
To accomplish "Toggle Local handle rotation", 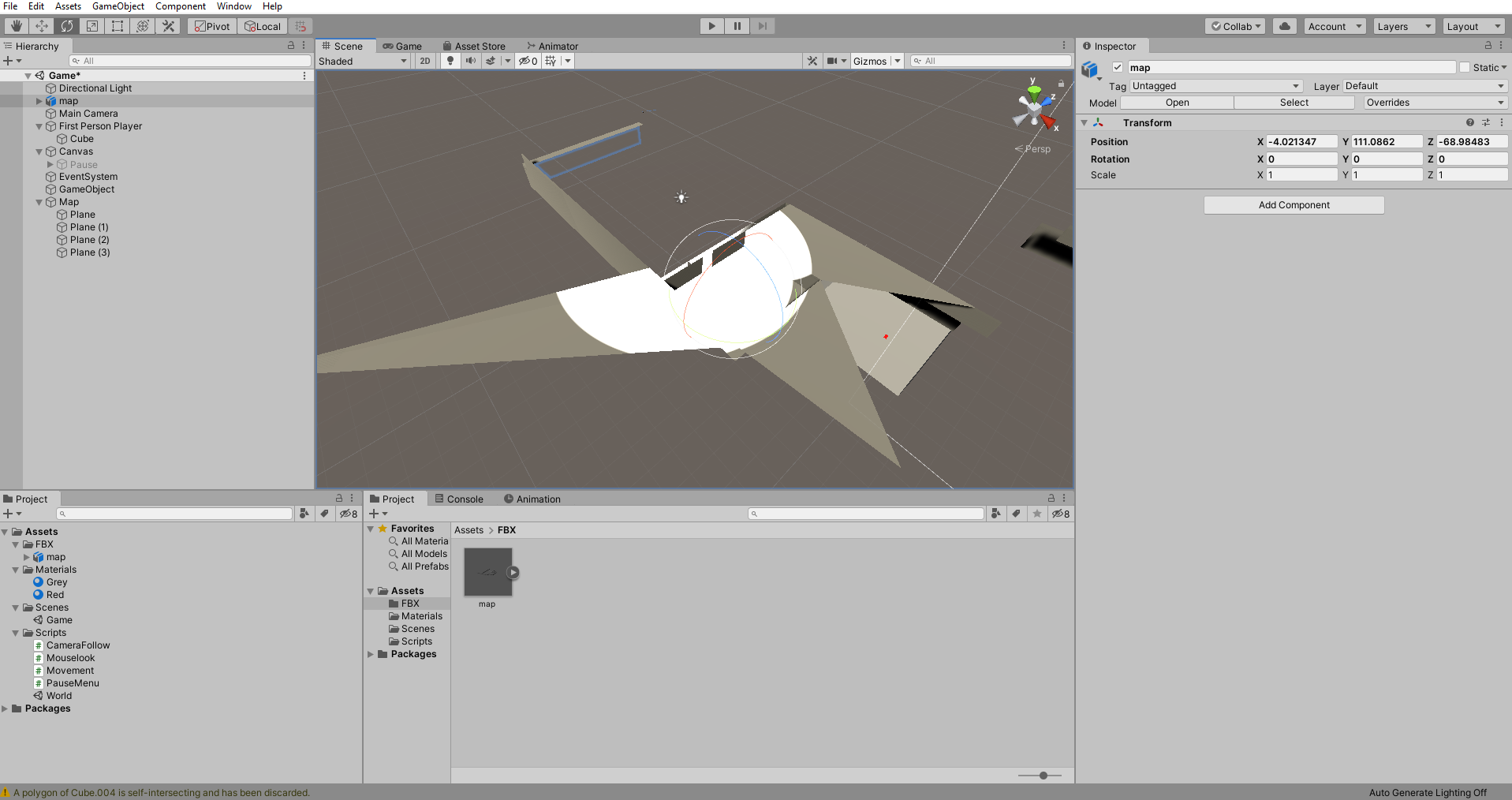I will [262, 26].
